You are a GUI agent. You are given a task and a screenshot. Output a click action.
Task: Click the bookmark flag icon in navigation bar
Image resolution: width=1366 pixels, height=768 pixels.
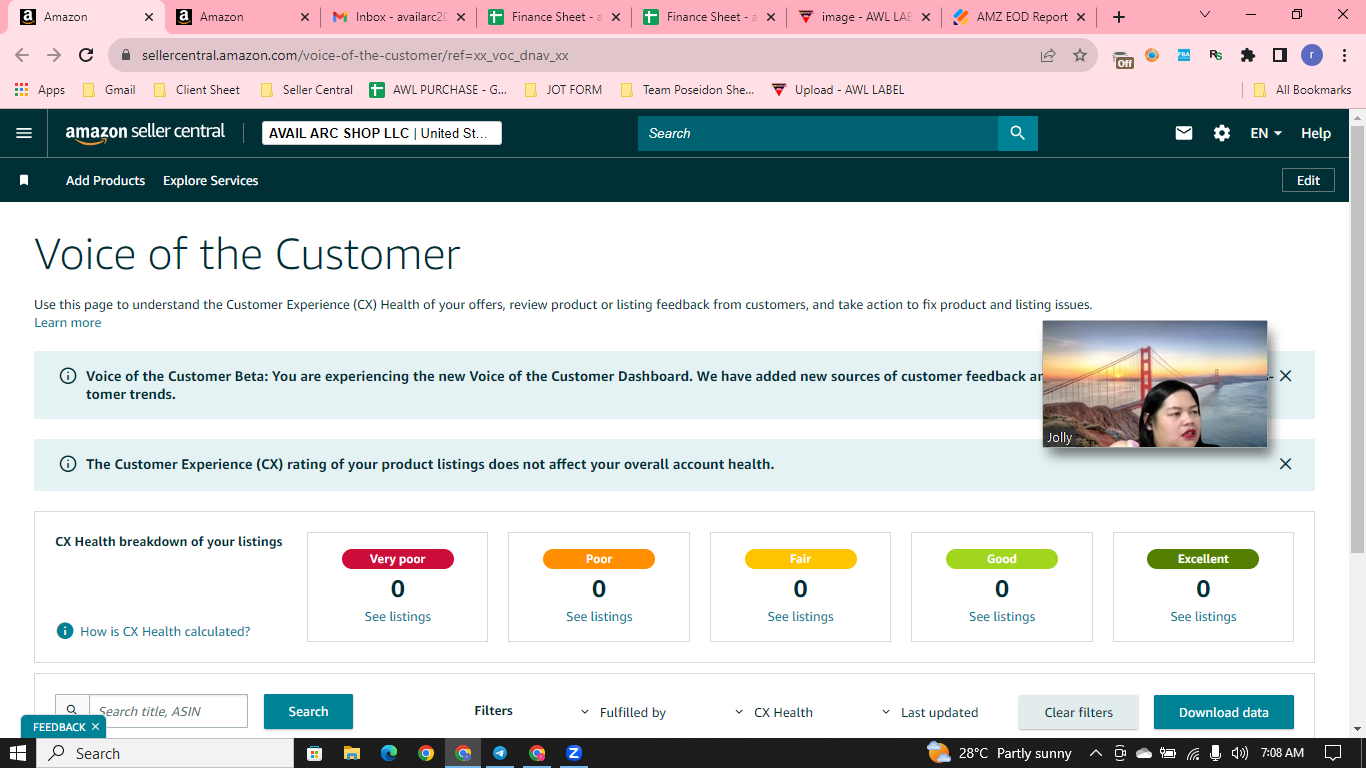[24, 181]
